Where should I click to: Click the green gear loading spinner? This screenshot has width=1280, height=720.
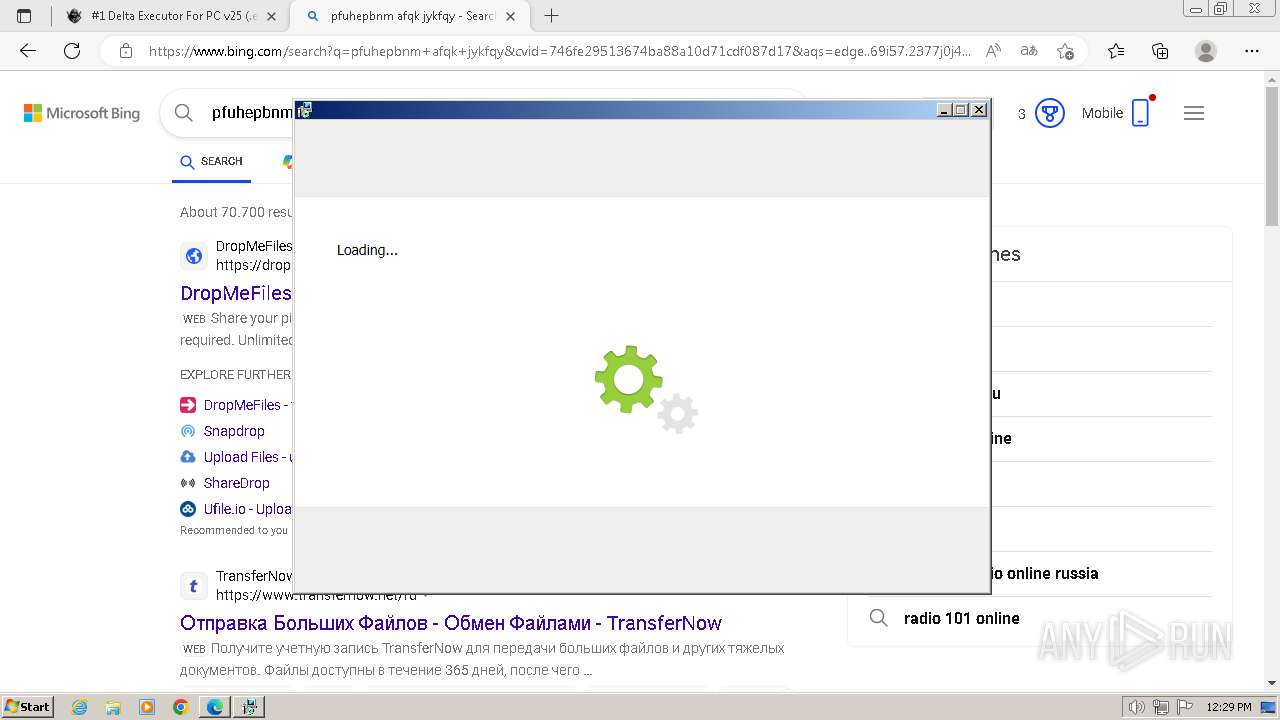pos(629,379)
